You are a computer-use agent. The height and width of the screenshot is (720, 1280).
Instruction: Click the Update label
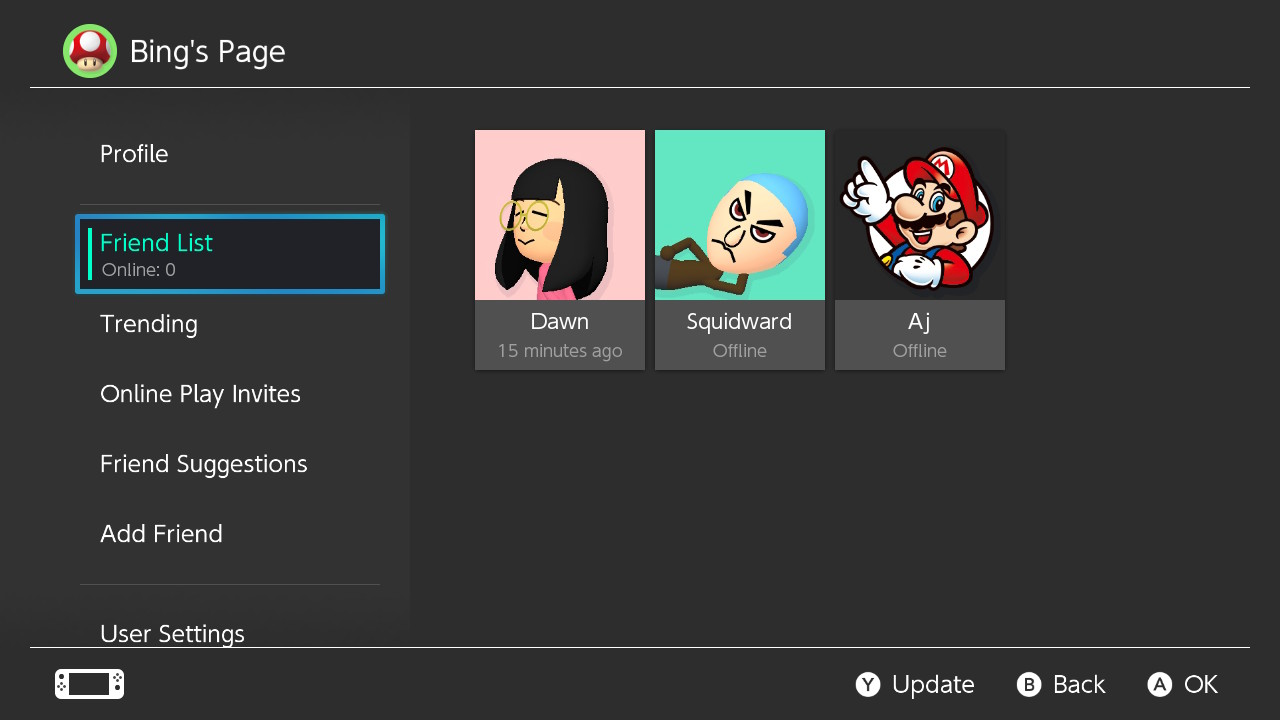933,684
